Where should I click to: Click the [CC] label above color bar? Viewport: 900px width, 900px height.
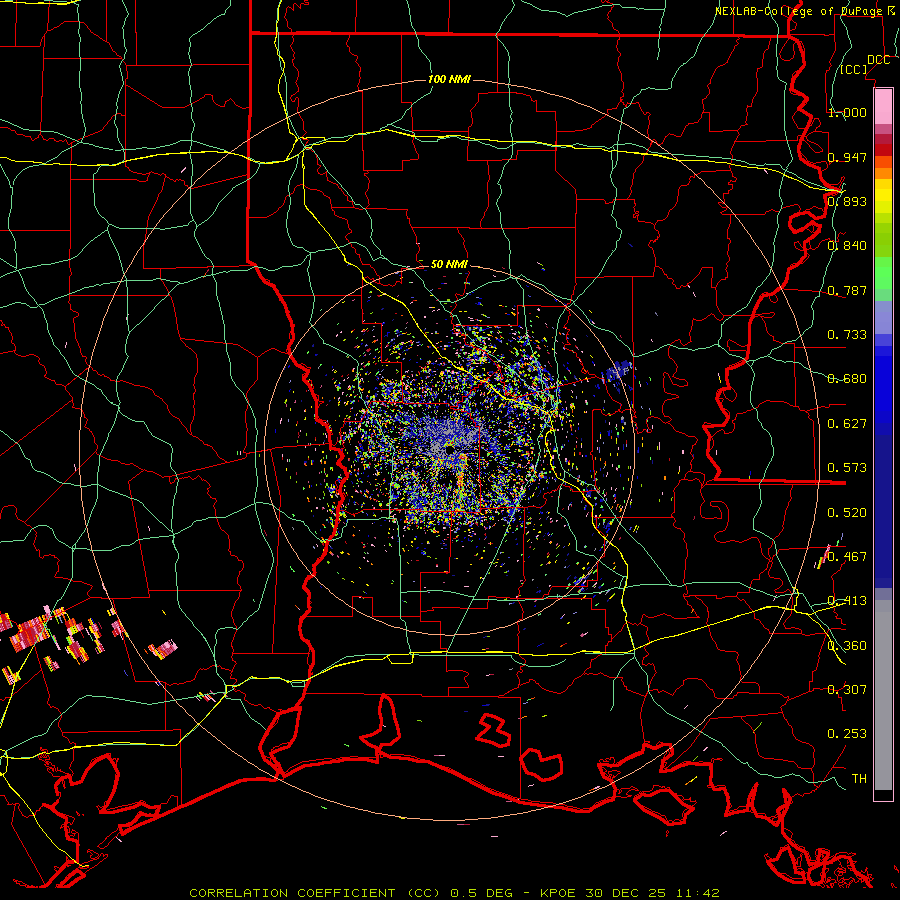(854, 69)
